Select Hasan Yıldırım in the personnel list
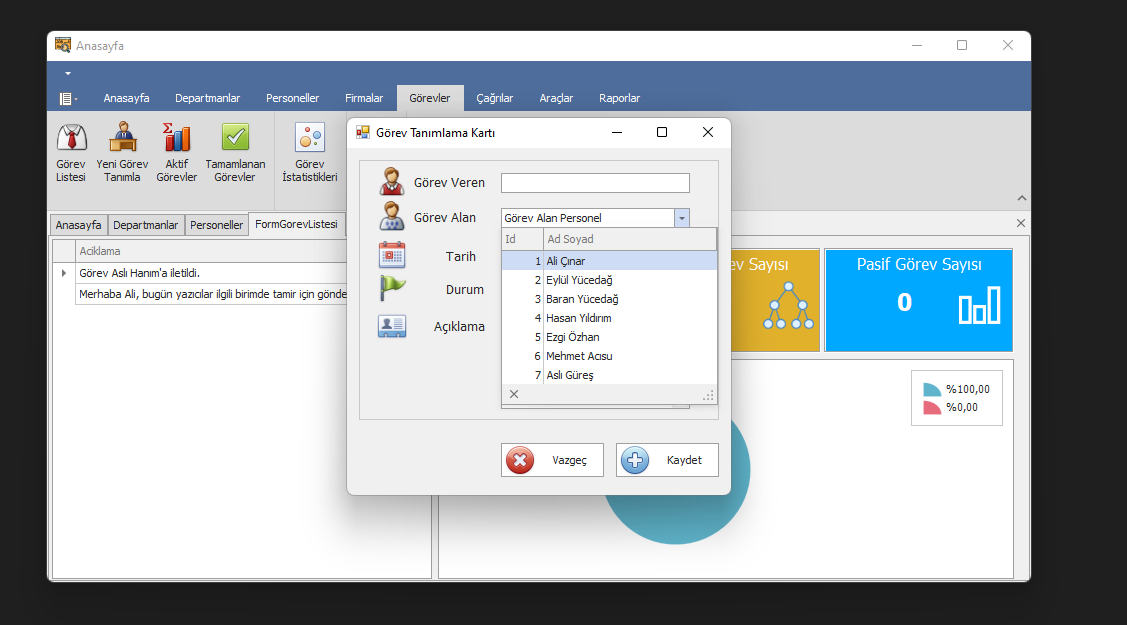This screenshot has height=625, width=1127. point(609,318)
